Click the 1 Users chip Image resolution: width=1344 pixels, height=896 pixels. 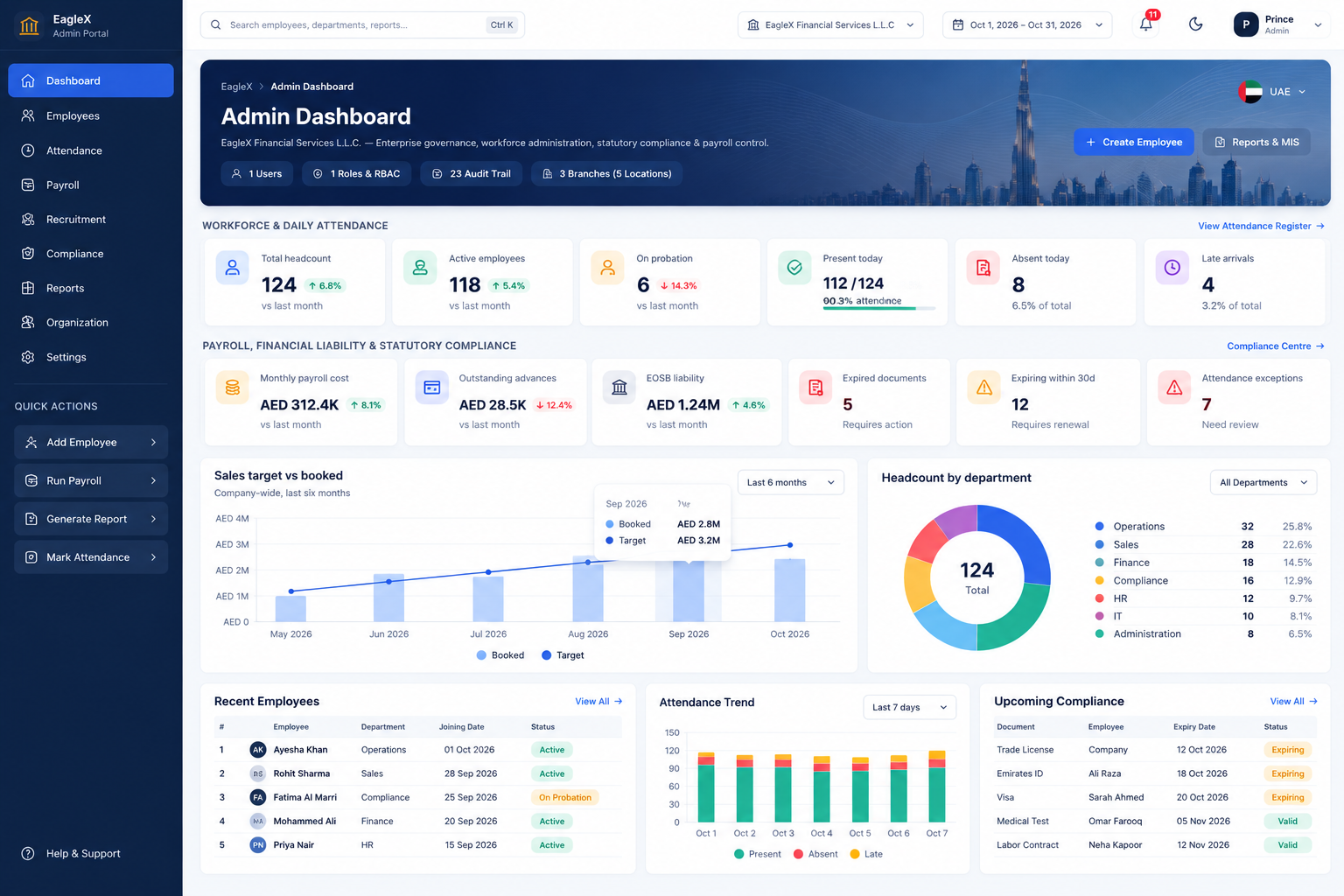[x=257, y=174]
